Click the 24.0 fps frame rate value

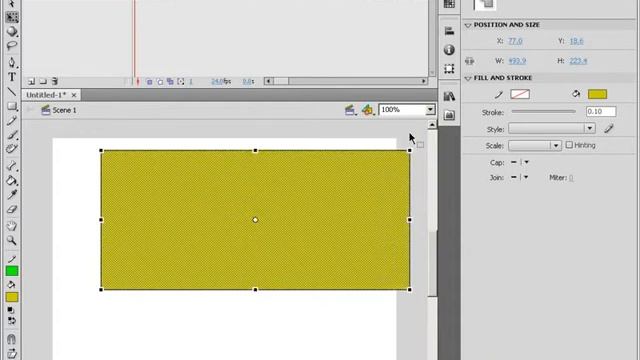[x=221, y=82]
